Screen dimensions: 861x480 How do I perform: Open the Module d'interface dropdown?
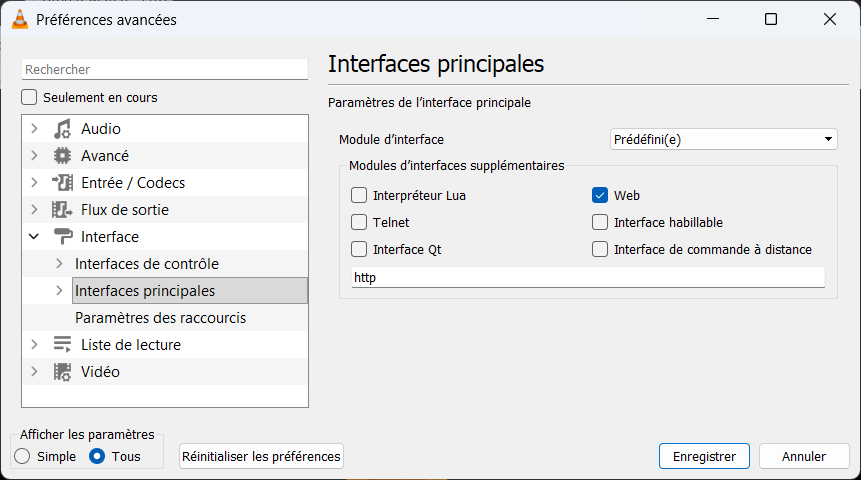(723, 139)
